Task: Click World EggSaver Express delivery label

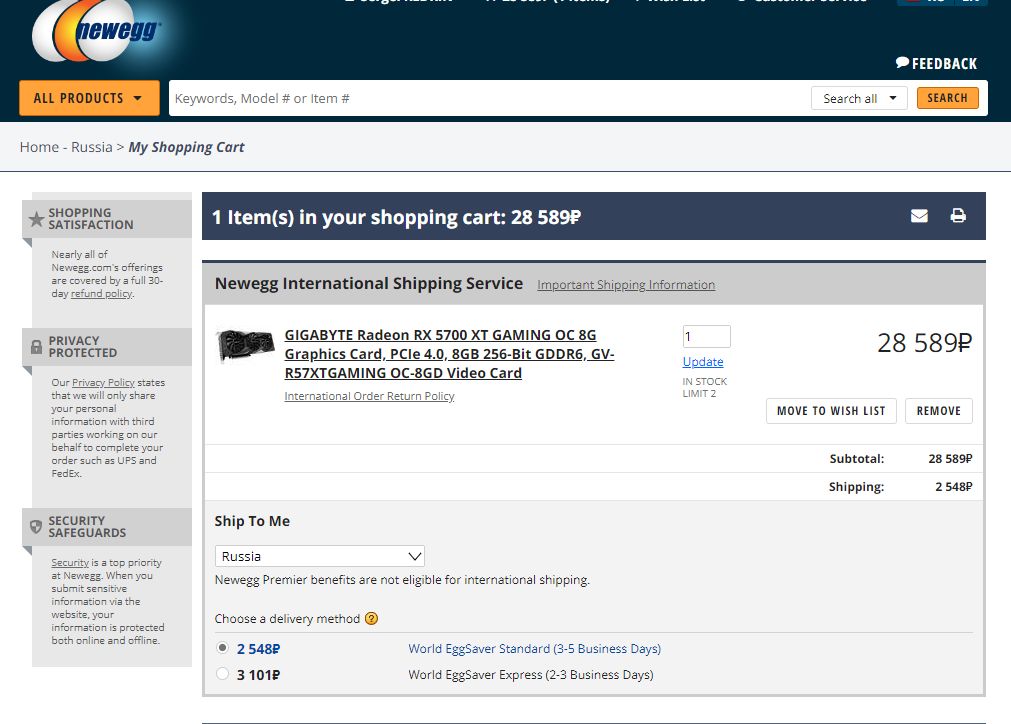Action: coord(531,674)
